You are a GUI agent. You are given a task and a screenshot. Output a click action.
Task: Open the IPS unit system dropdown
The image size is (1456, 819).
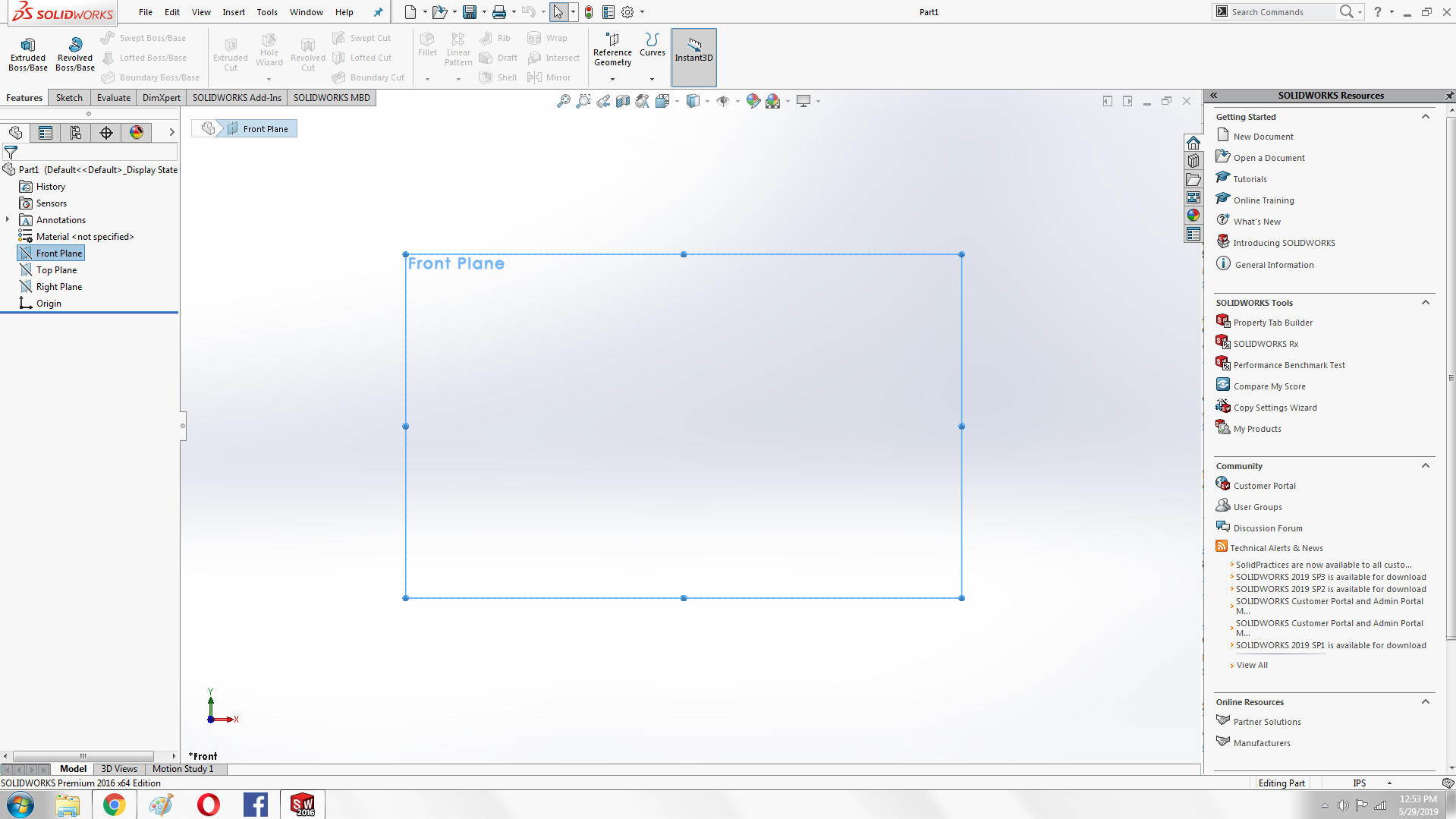click(1389, 783)
